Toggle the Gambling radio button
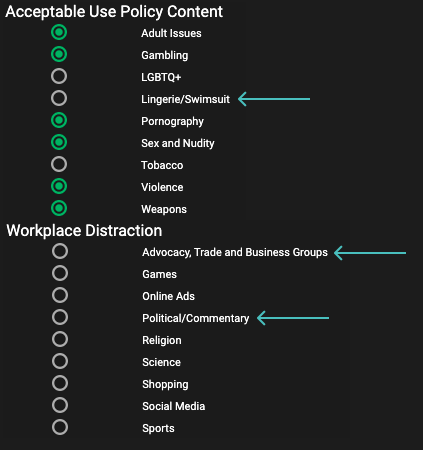The width and height of the screenshot is (423, 450). coord(59,54)
